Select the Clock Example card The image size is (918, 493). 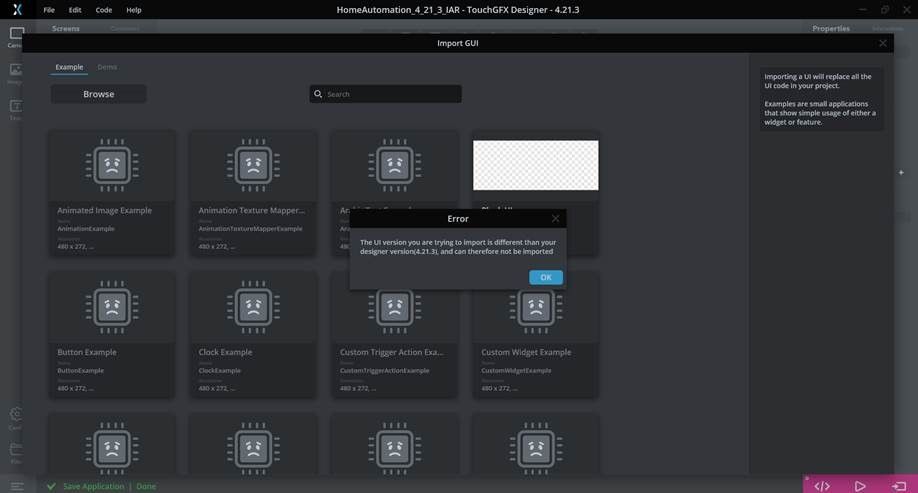[x=253, y=335]
